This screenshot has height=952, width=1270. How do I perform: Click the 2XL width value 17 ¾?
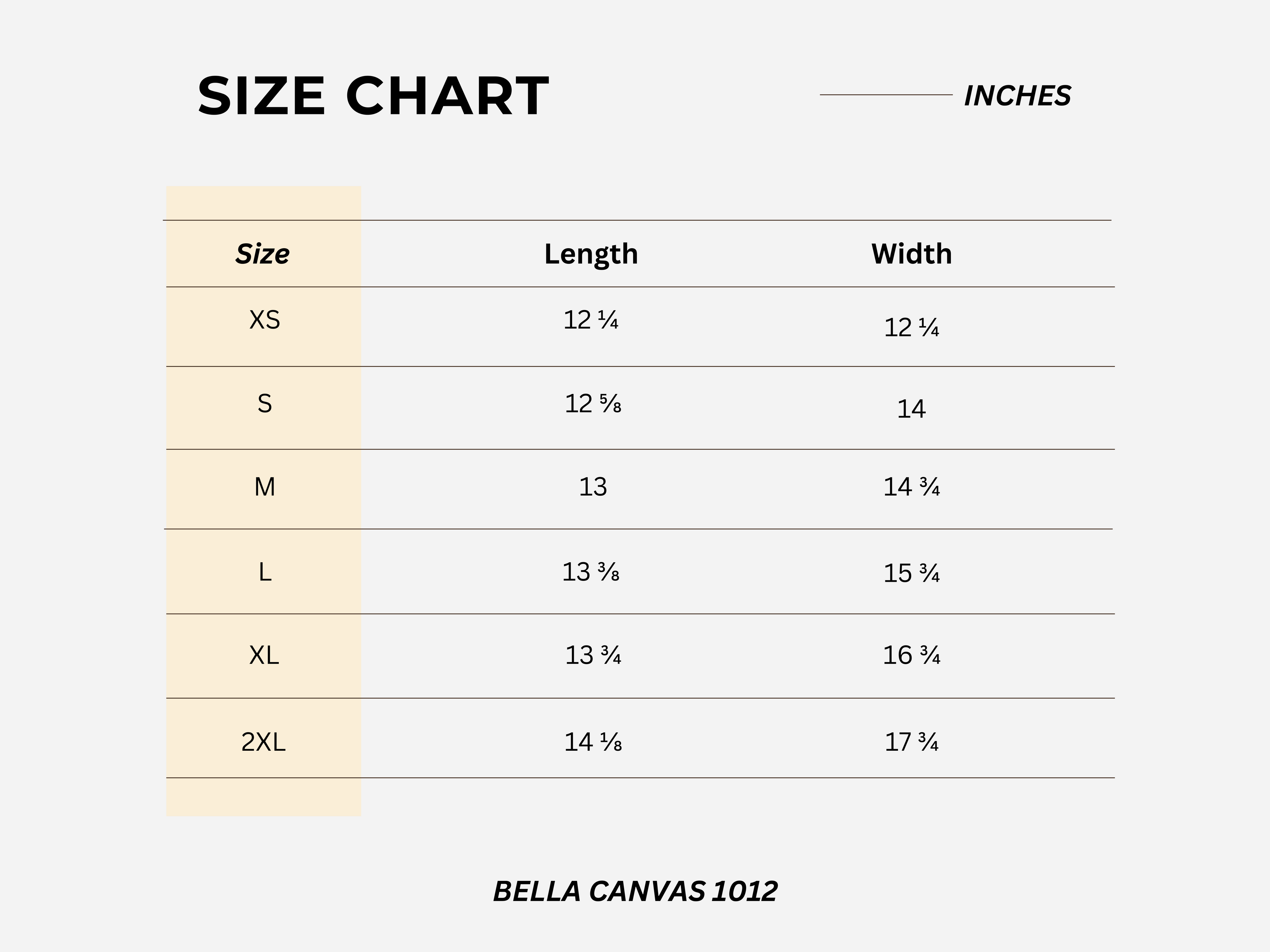tap(911, 742)
